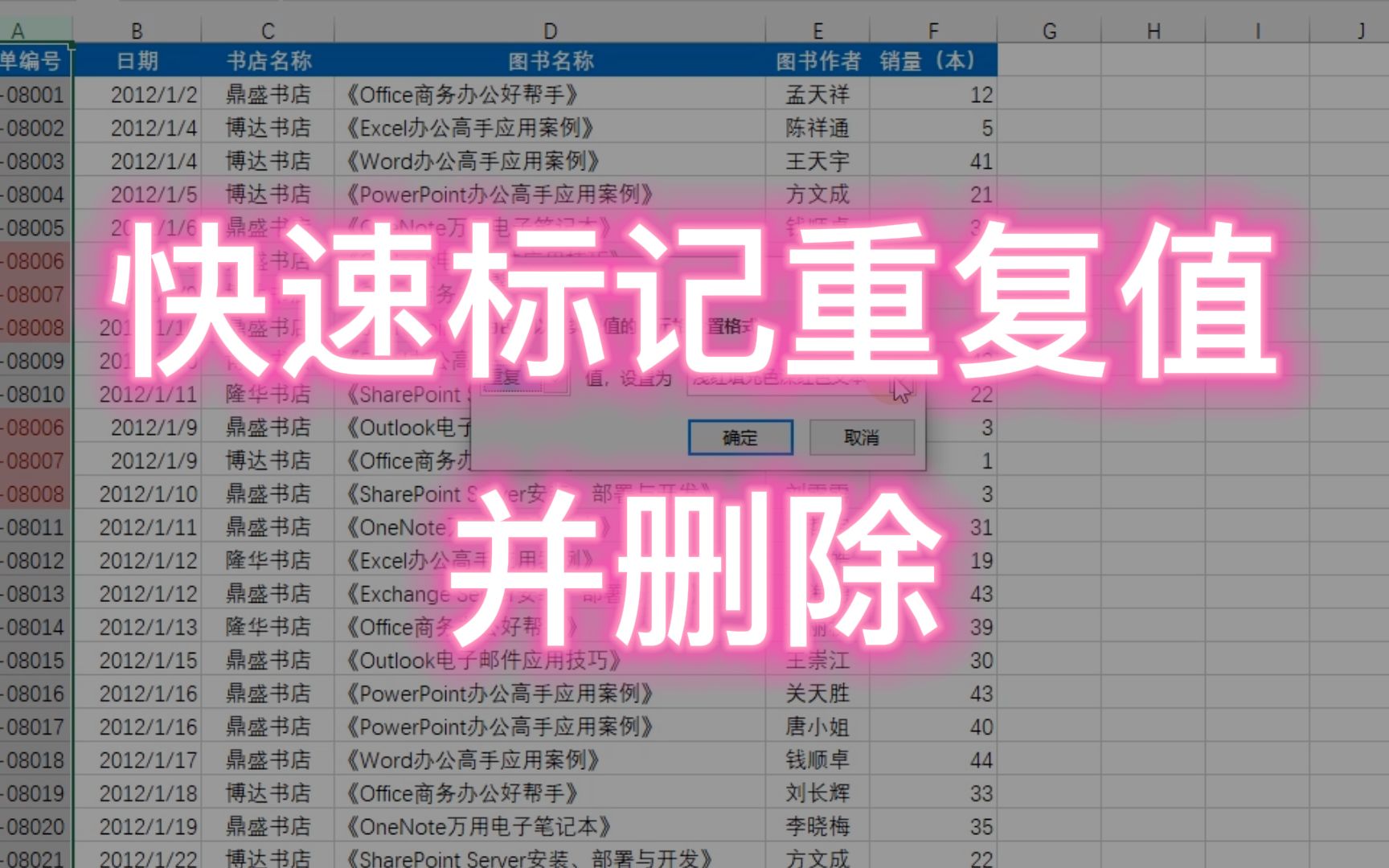
Task: Select column H header
Action: (x=1153, y=31)
